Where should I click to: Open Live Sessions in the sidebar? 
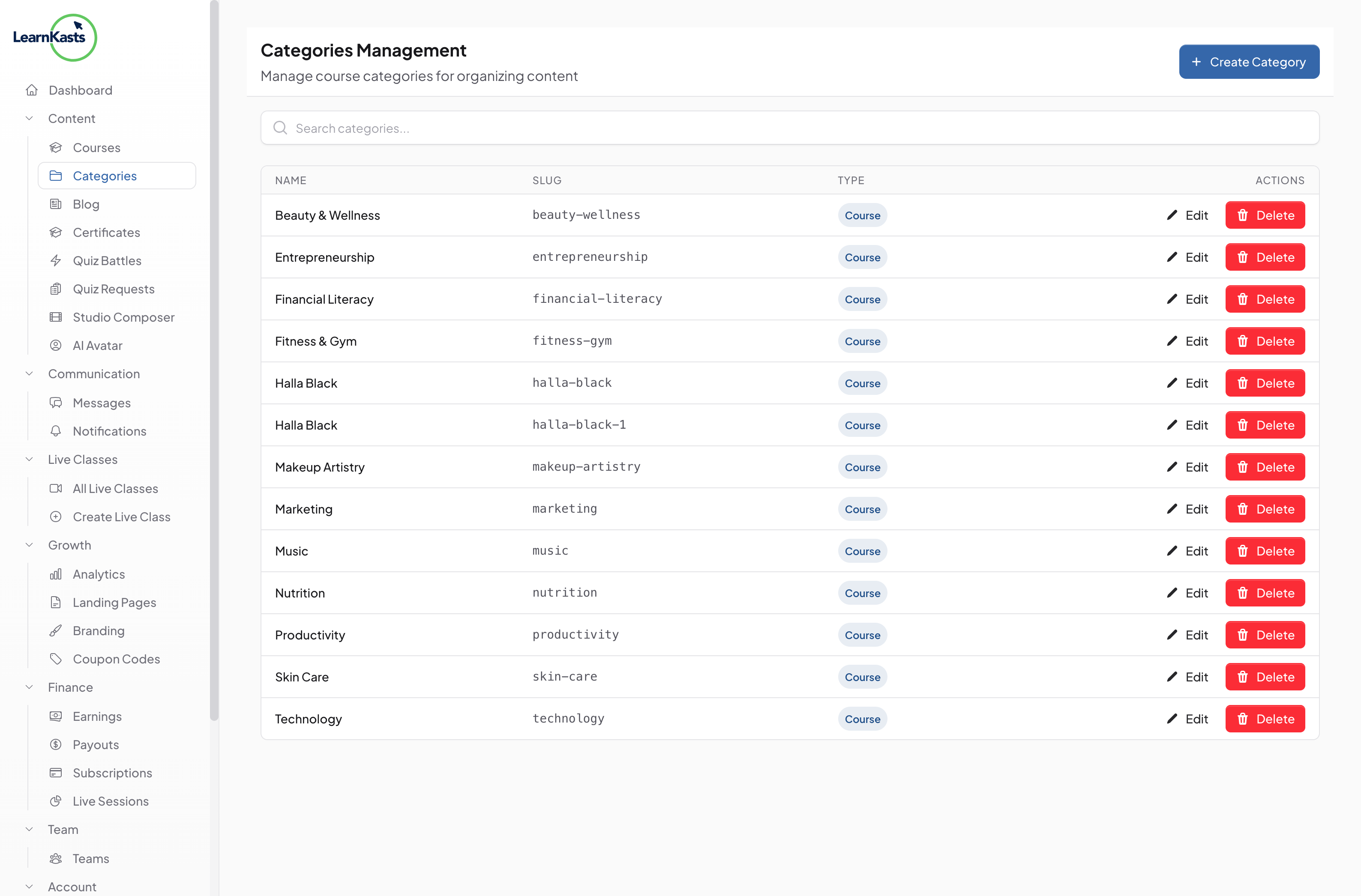(117, 801)
